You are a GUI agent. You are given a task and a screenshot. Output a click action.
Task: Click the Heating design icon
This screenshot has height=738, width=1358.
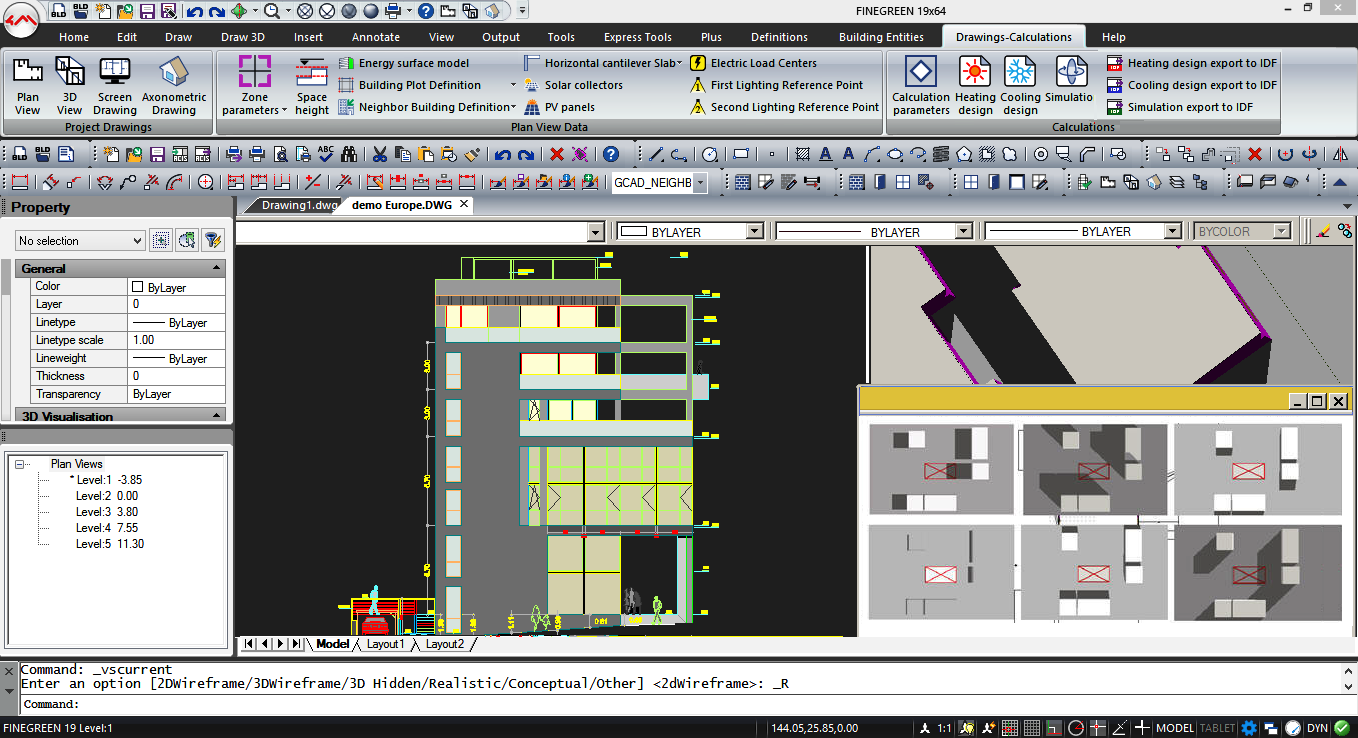[974, 84]
